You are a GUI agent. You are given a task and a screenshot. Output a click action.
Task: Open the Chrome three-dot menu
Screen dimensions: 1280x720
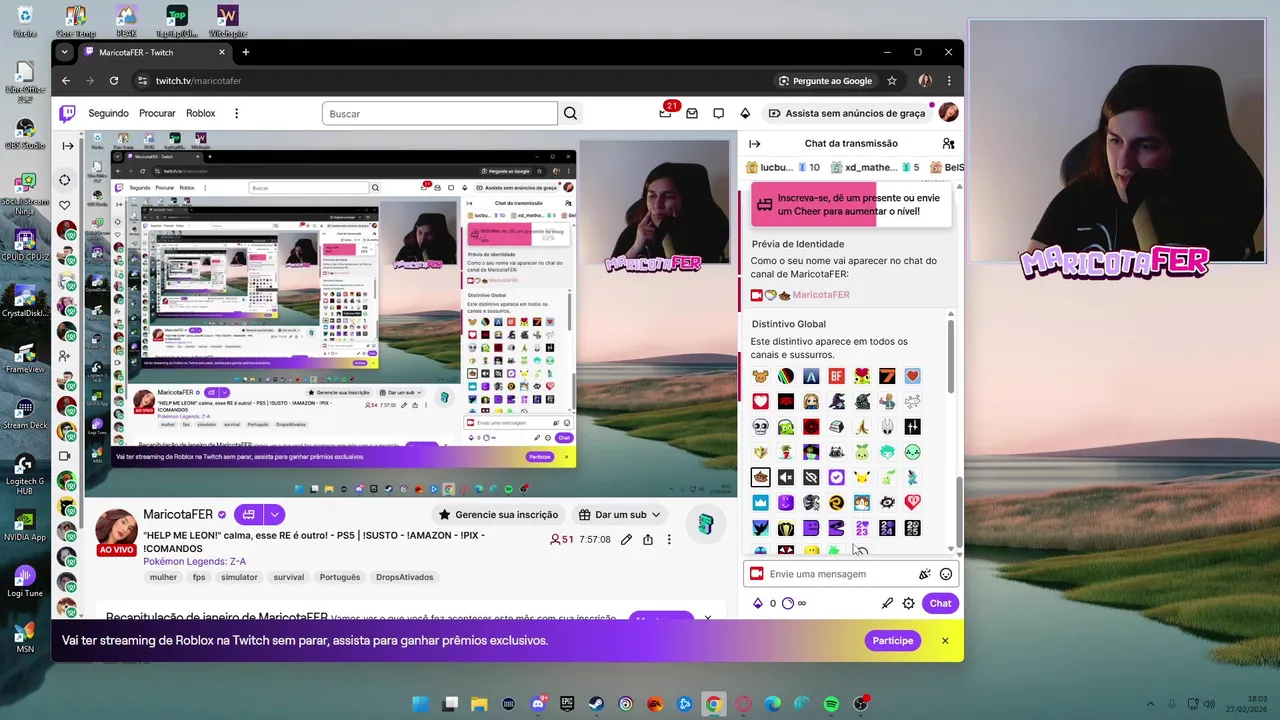[x=949, y=81]
